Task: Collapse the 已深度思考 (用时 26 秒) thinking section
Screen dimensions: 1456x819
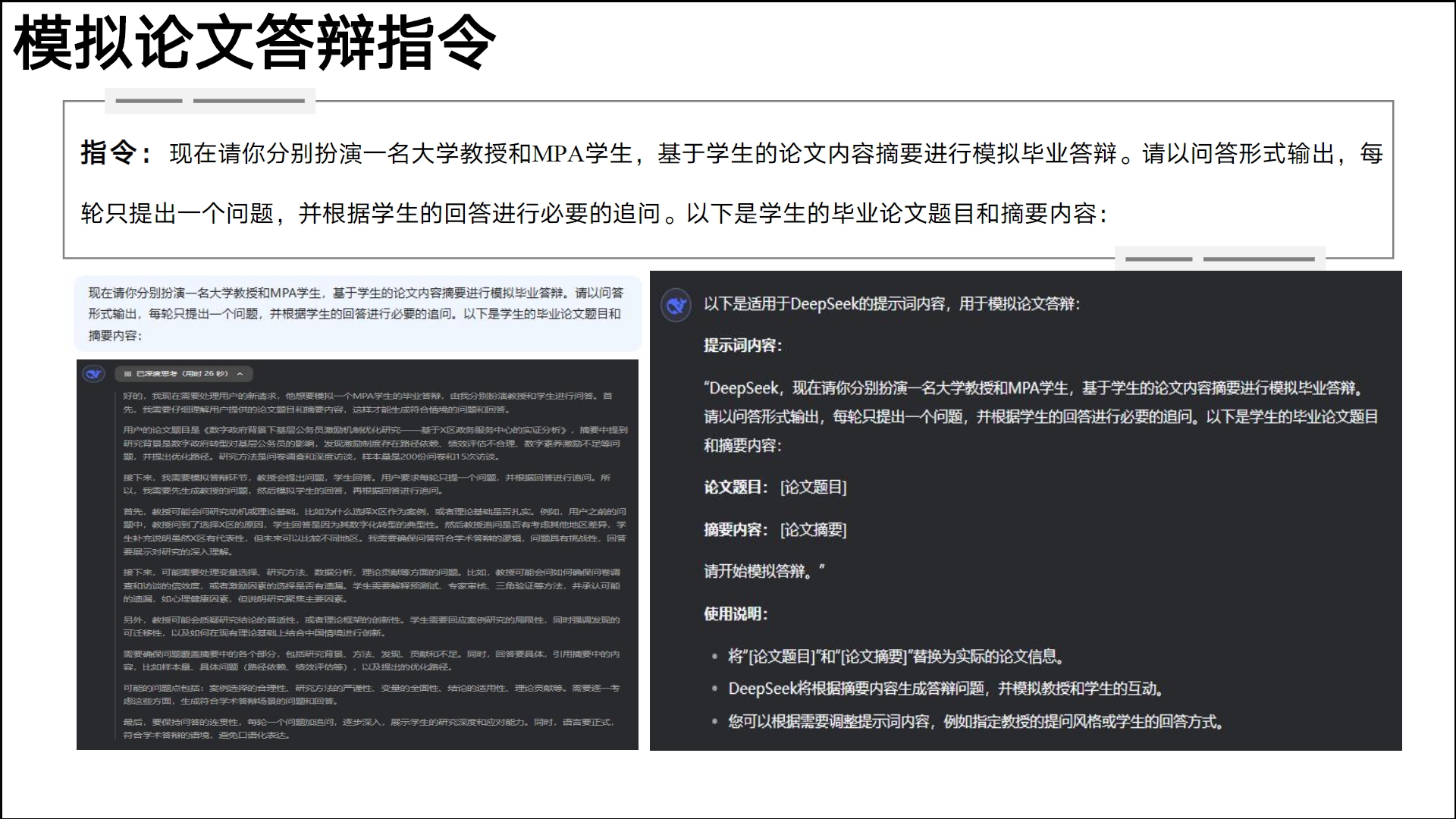Action: [x=240, y=374]
